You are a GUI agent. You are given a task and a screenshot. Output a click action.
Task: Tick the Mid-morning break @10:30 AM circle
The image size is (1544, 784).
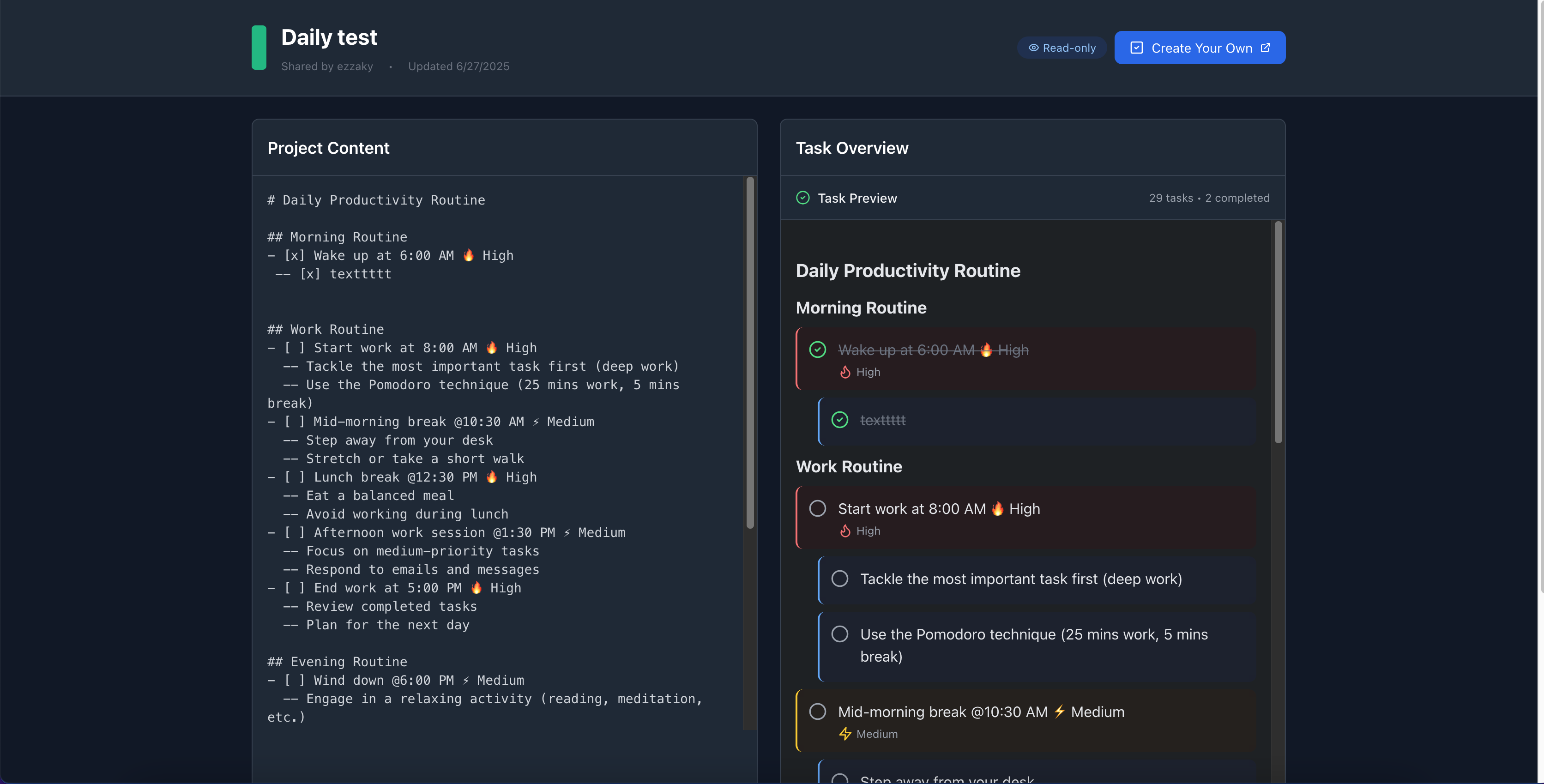[x=818, y=712]
